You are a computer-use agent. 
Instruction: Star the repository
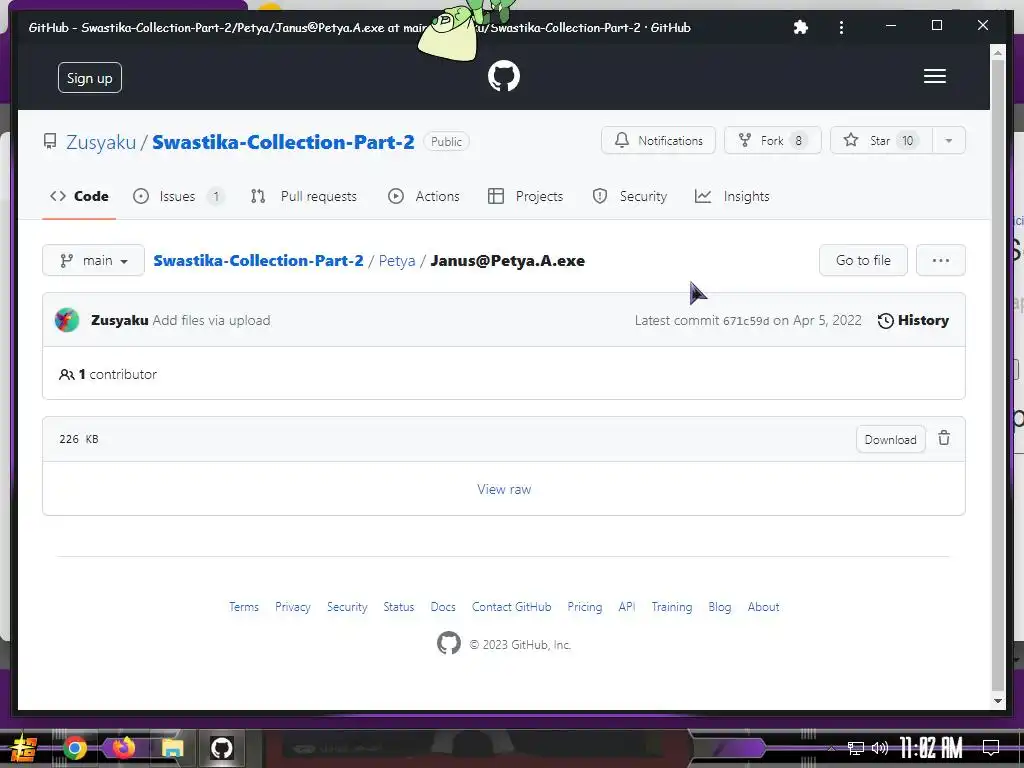pyautogui.click(x=882, y=140)
